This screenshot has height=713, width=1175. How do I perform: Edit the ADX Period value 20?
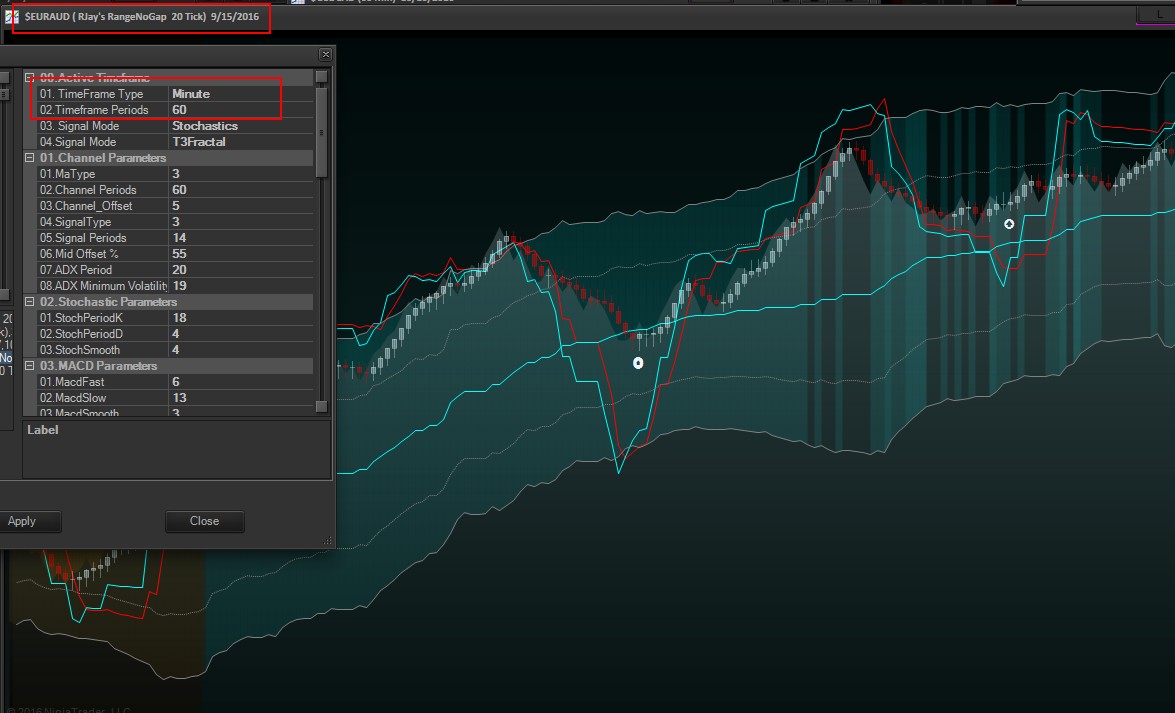point(241,270)
